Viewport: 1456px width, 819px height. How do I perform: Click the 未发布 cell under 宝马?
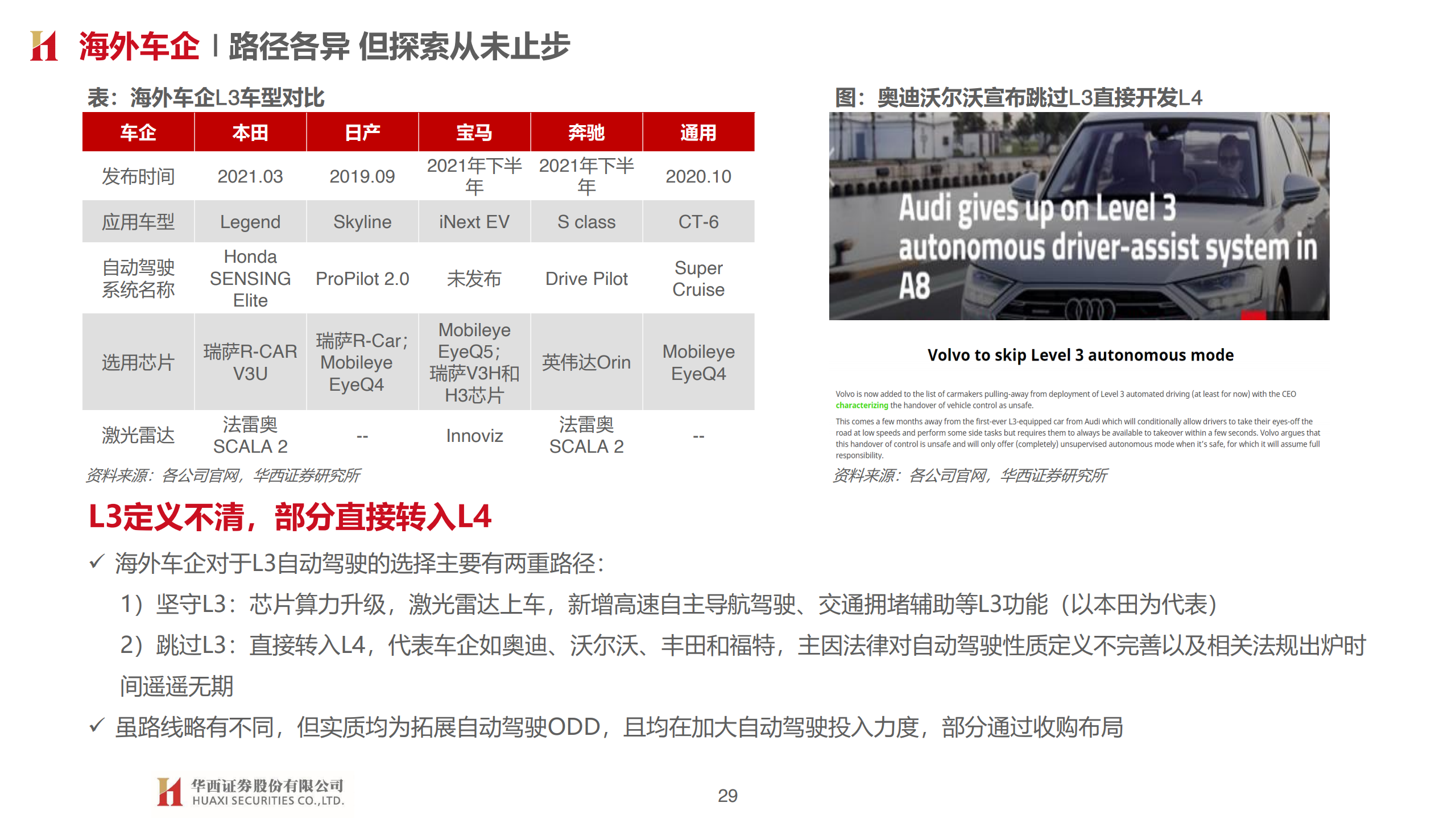tap(474, 278)
